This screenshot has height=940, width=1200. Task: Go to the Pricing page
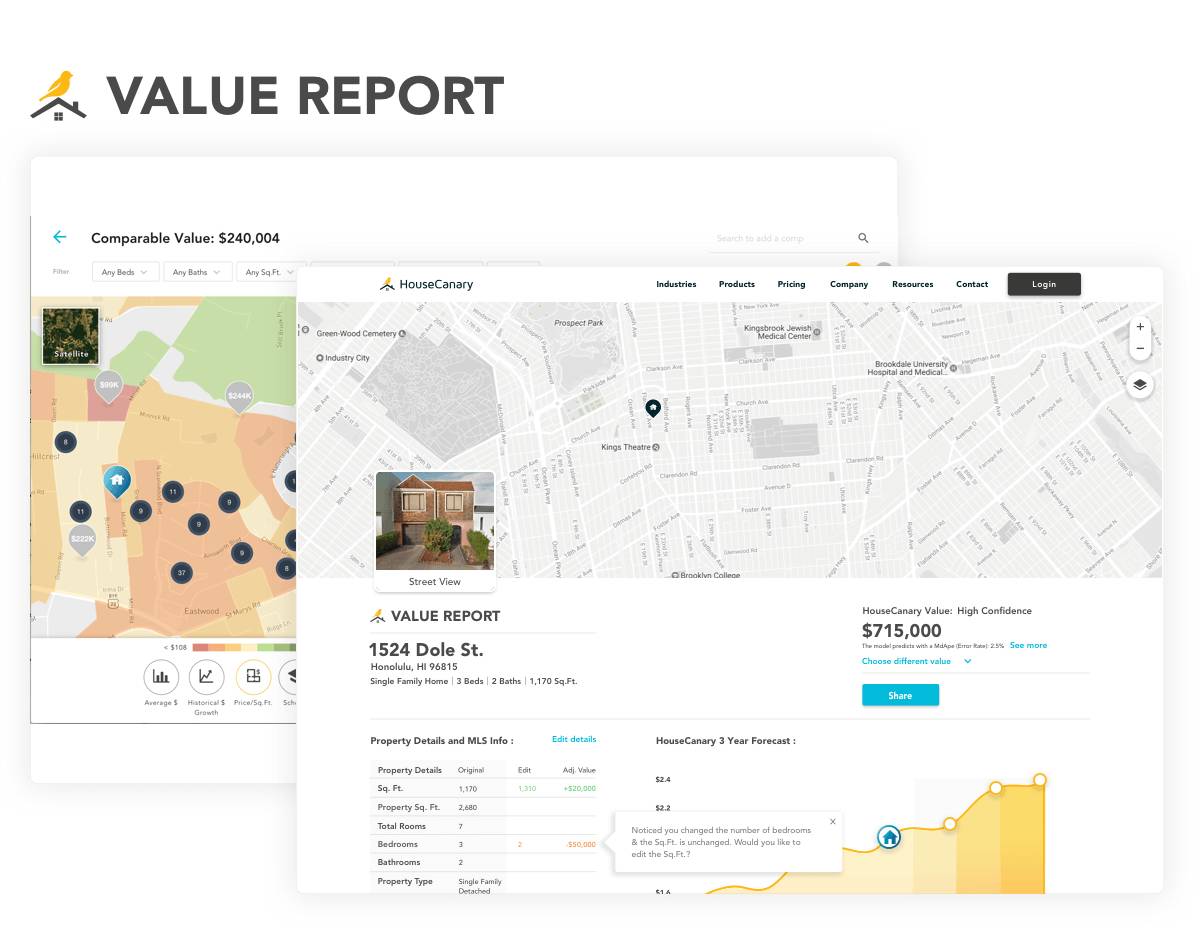[791, 284]
